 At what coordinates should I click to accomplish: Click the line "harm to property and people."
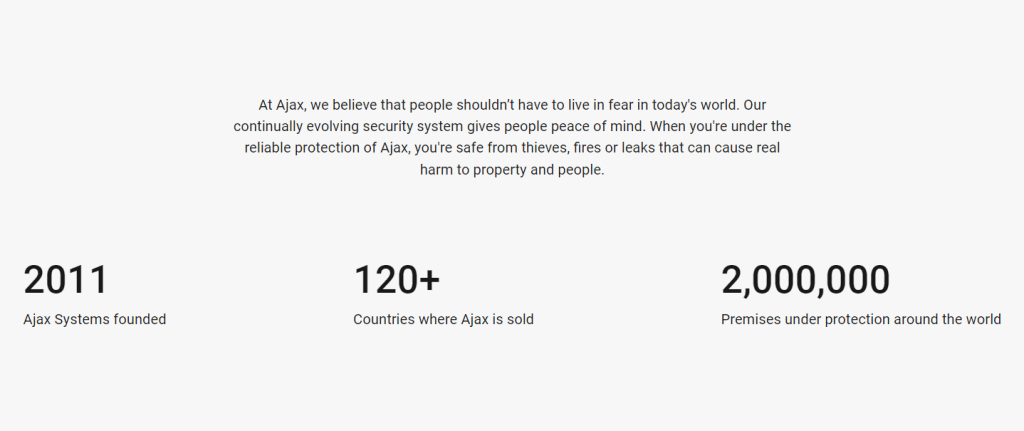point(512,170)
